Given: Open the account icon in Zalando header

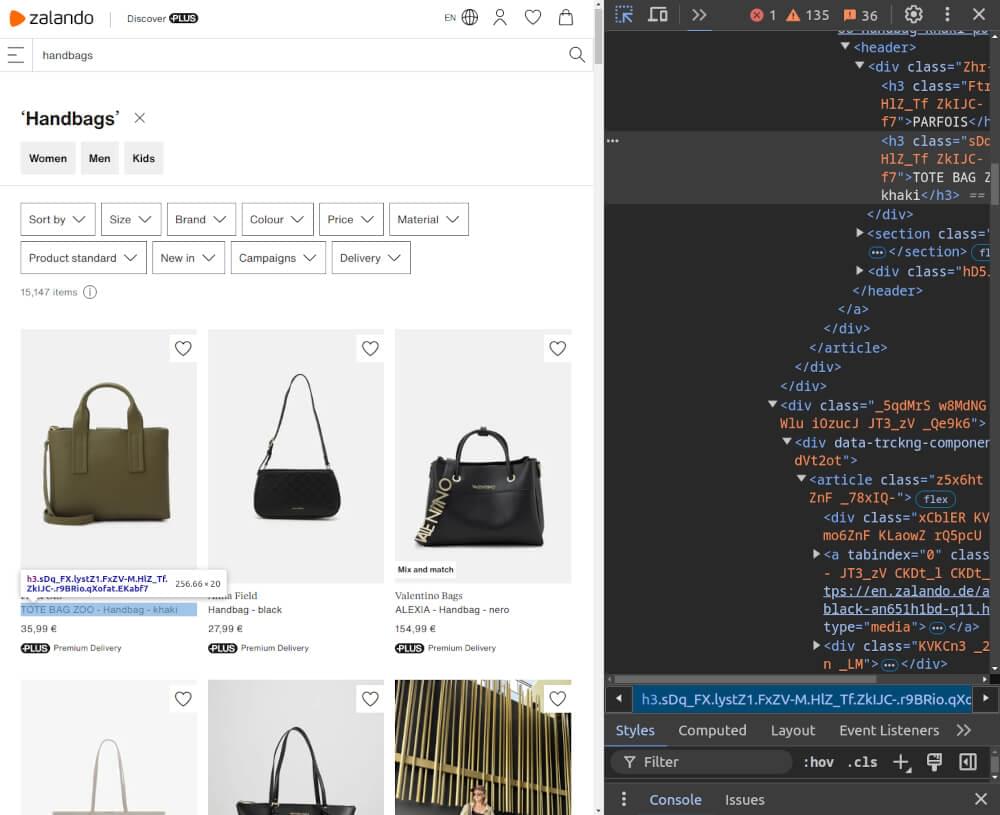Looking at the screenshot, I should click(x=500, y=17).
